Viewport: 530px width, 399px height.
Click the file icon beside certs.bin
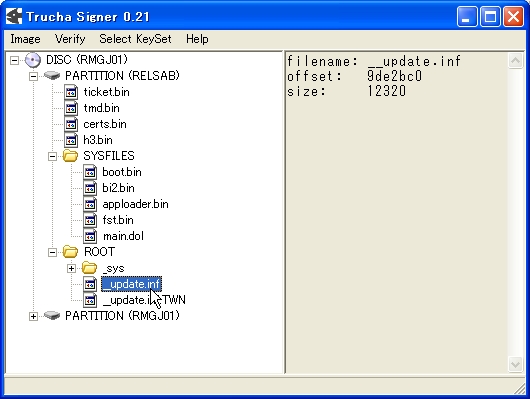71,124
